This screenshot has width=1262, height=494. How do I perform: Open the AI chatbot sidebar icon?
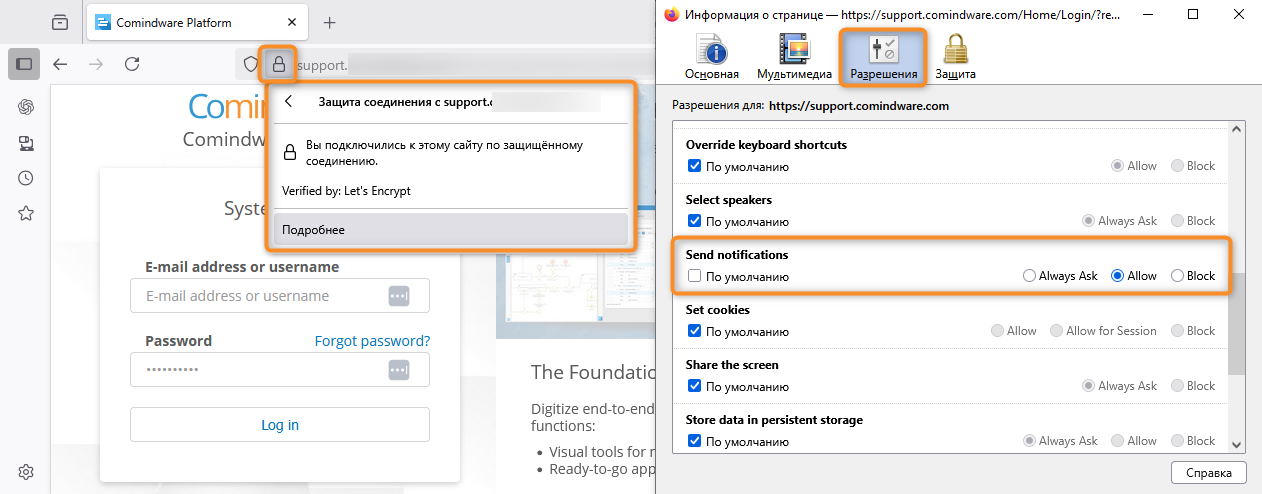tap(26, 108)
